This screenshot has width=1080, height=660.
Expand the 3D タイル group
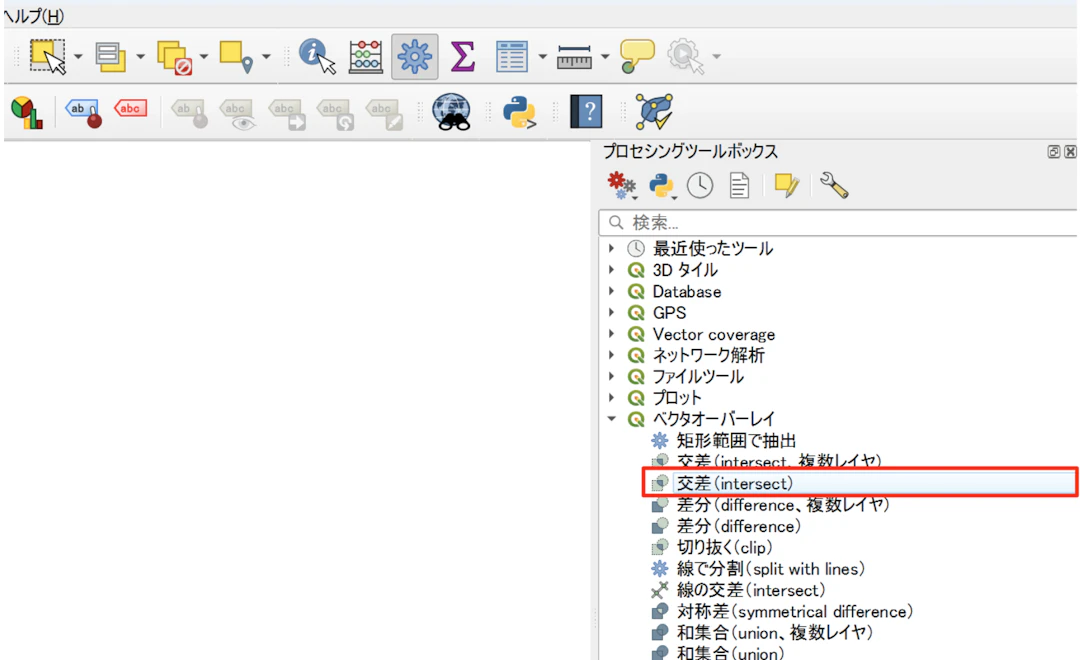pyautogui.click(x=611, y=269)
